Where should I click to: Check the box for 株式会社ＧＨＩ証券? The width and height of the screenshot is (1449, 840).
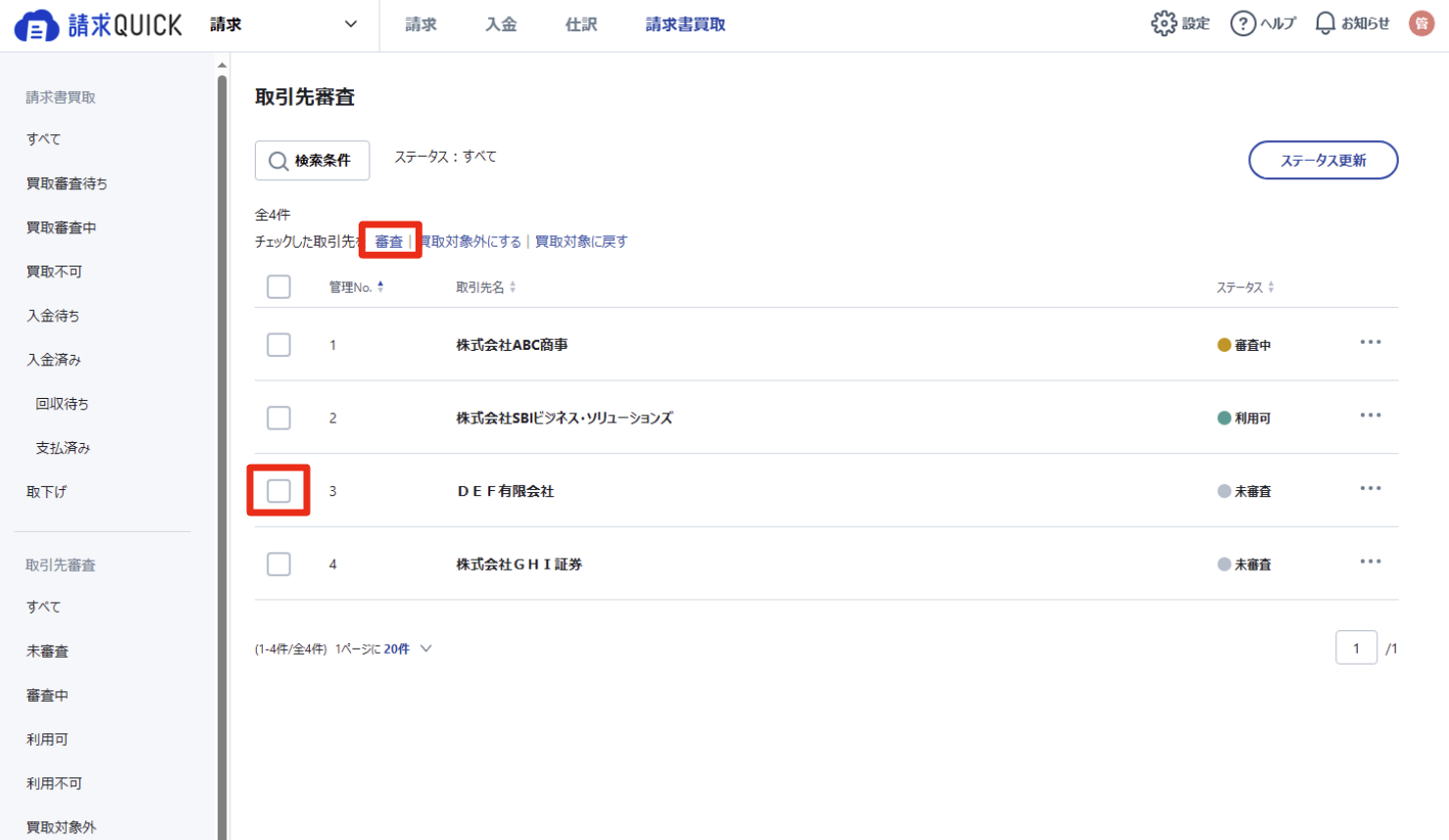click(278, 564)
